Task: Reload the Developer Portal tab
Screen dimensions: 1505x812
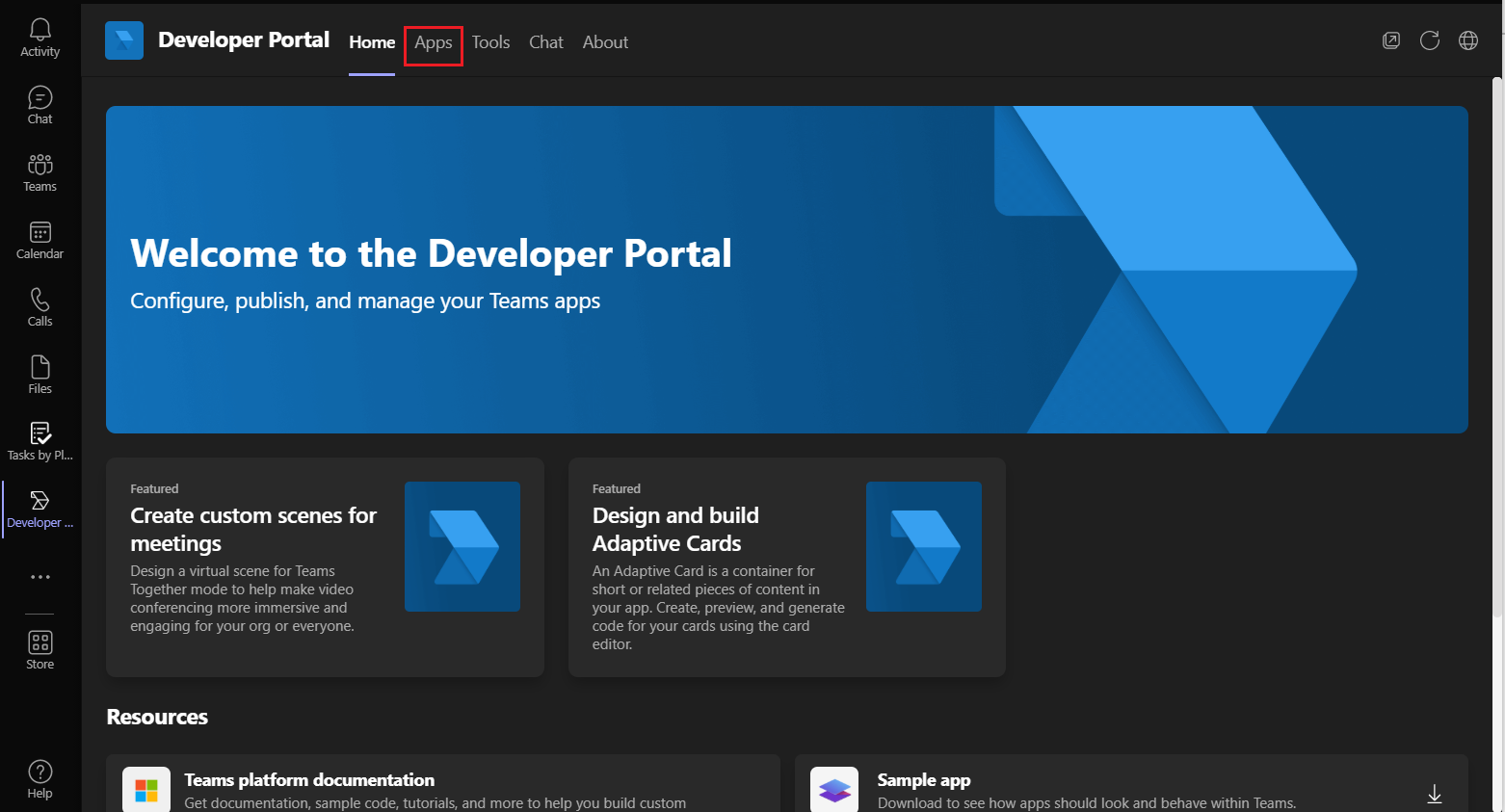Action: (x=1430, y=40)
